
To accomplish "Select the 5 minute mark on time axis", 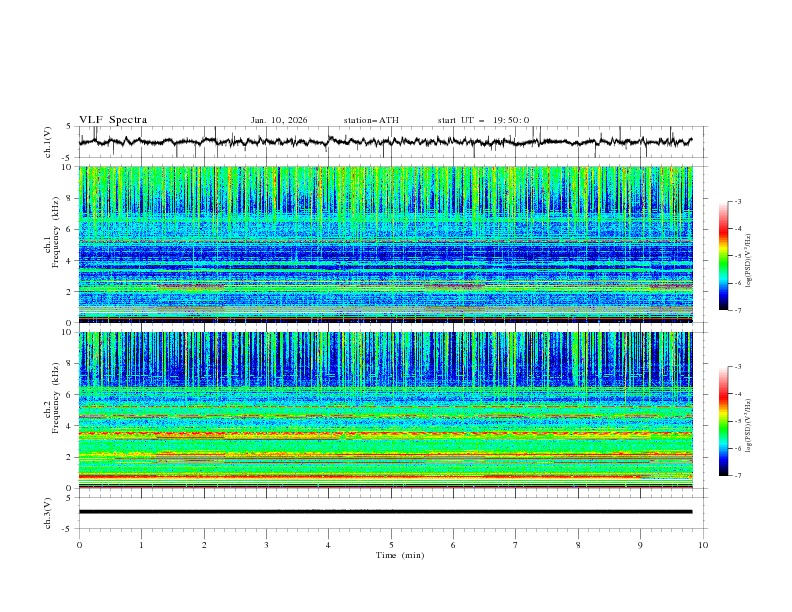I will coord(391,544).
